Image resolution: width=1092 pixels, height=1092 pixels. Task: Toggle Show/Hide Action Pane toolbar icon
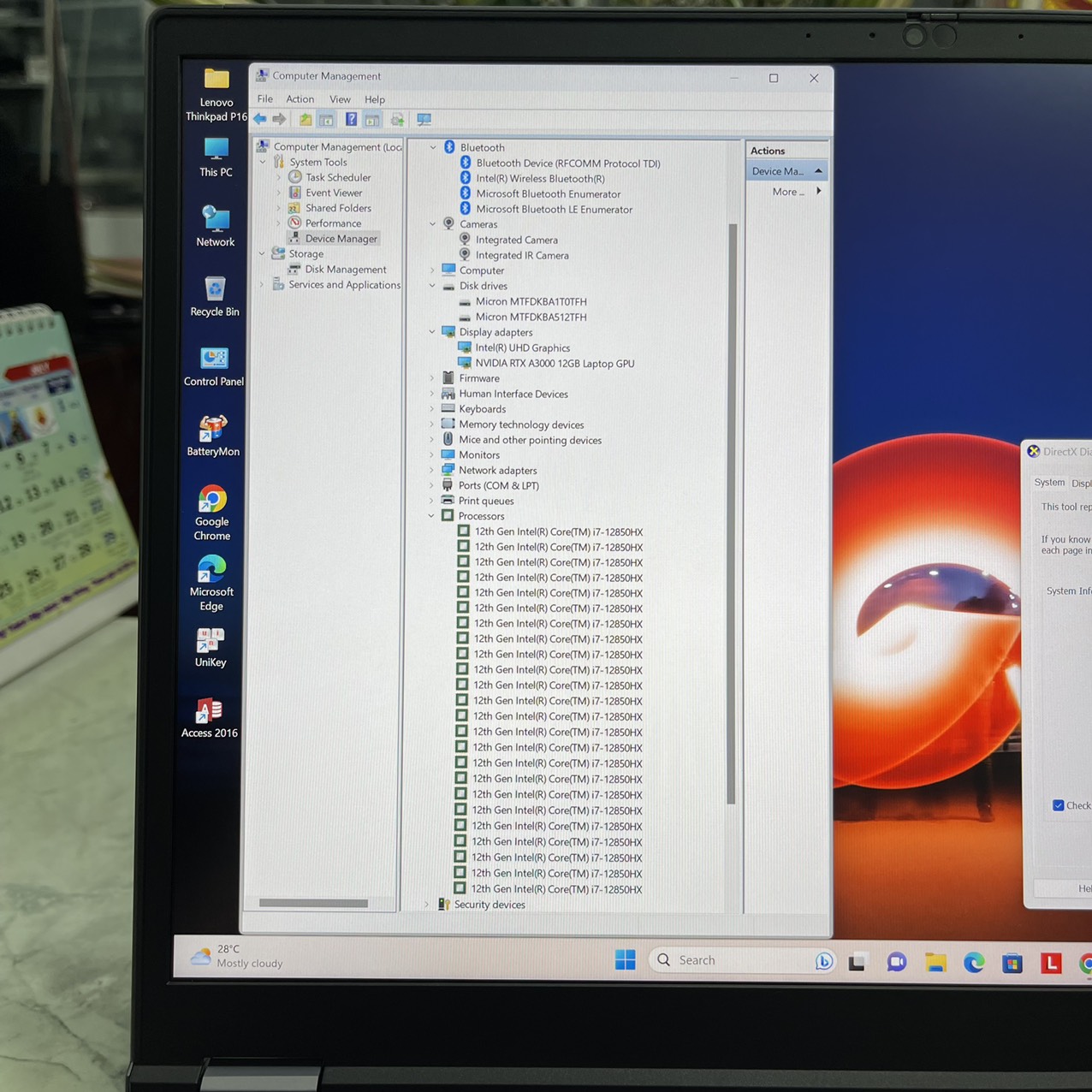[x=372, y=120]
